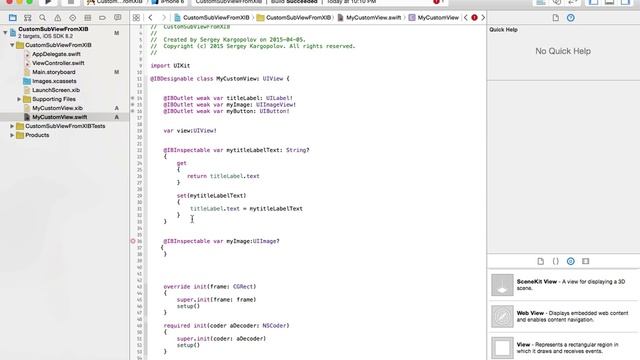Click outlet connection circle for titleLabel

point(133,98)
